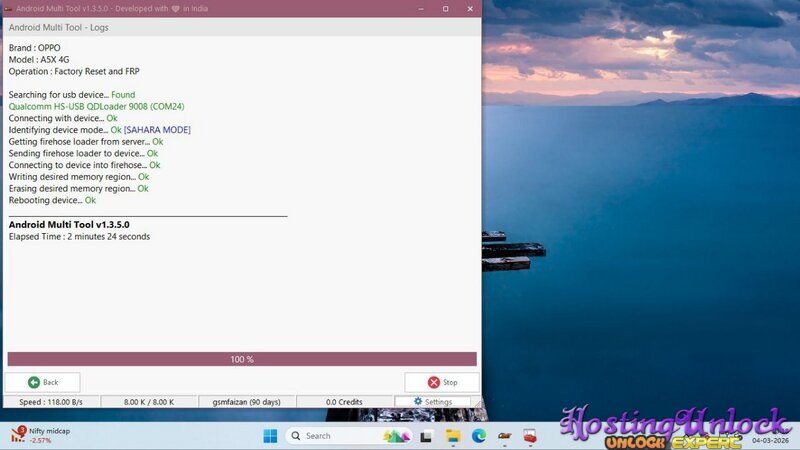Click the Android Multi Tool taskbar icon
Viewport: 800px width, 450px height.
point(531,436)
